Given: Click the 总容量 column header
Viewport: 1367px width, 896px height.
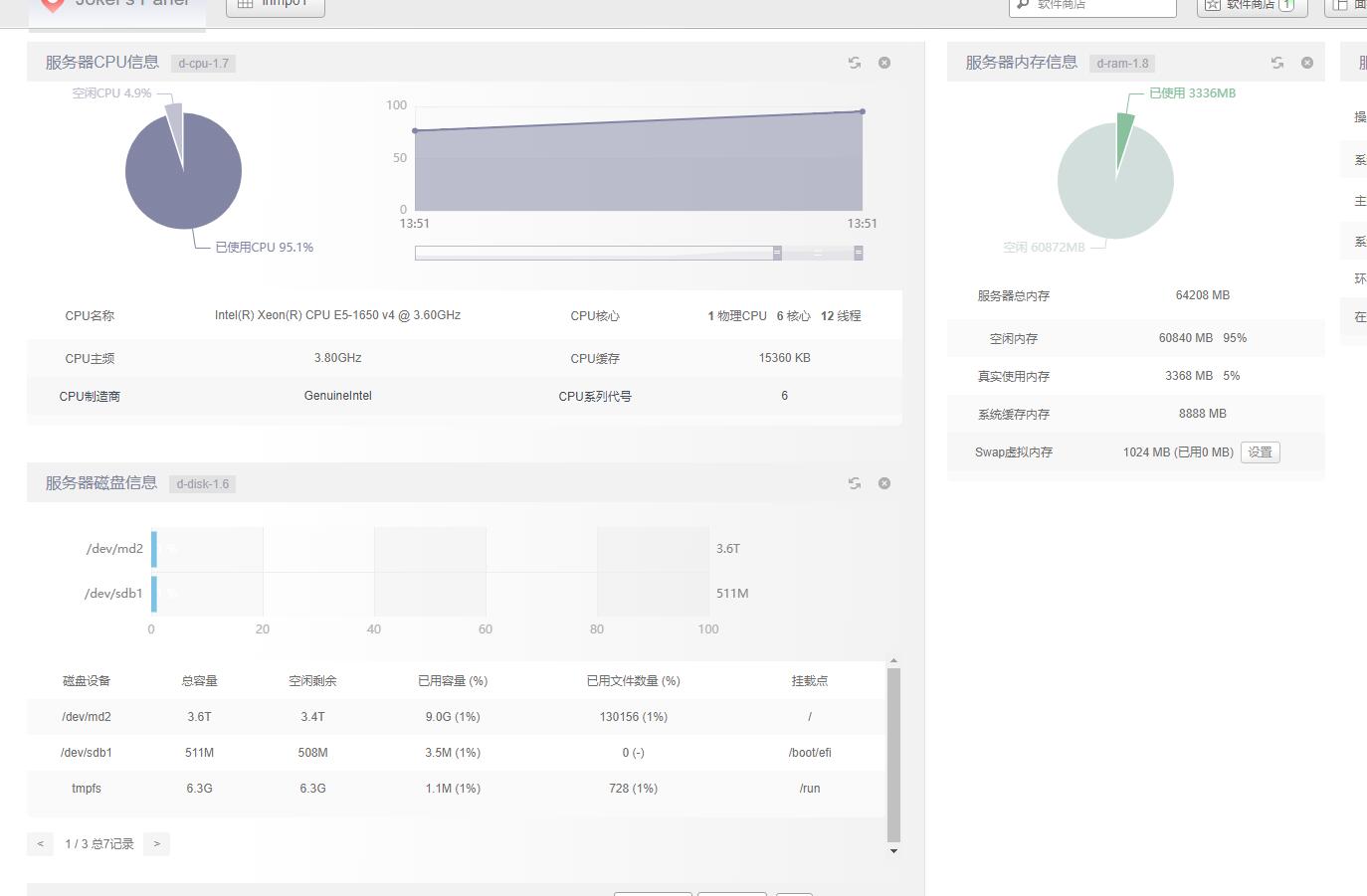Looking at the screenshot, I should point(199,681).
